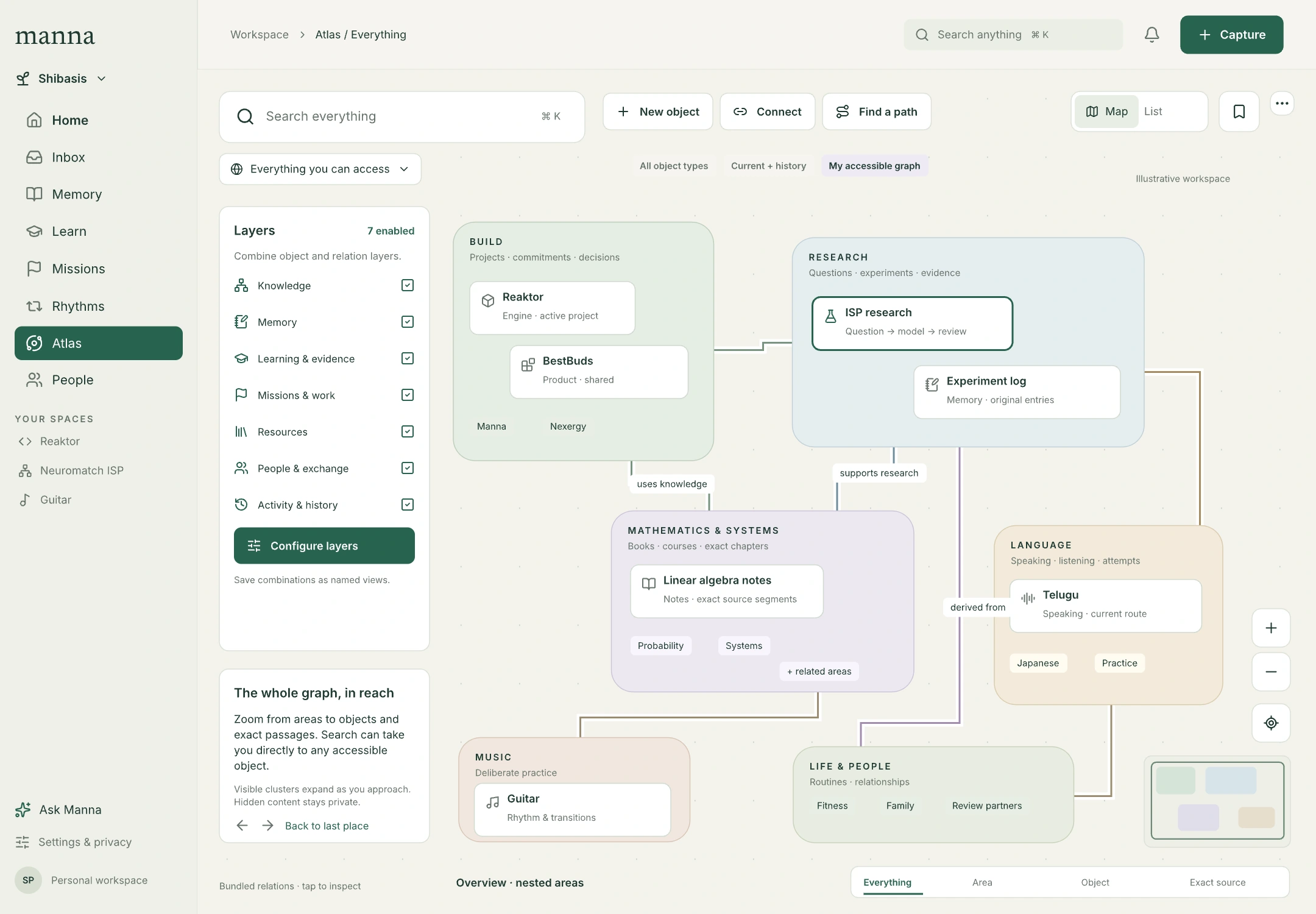This screenshot has height=914, width=1316.
Task: Open Inbox in the sidebar
Action: [x=99, y=157]
